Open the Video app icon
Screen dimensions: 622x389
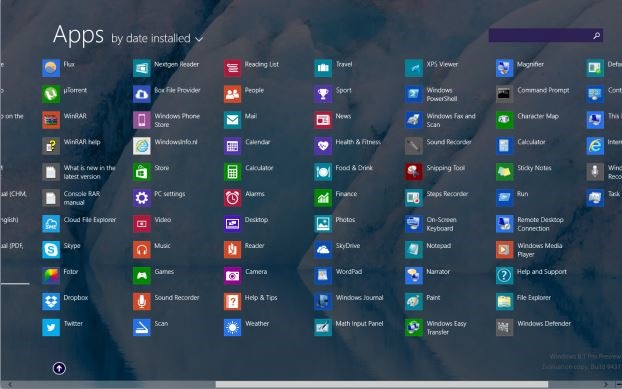click(x=142, y=224)
